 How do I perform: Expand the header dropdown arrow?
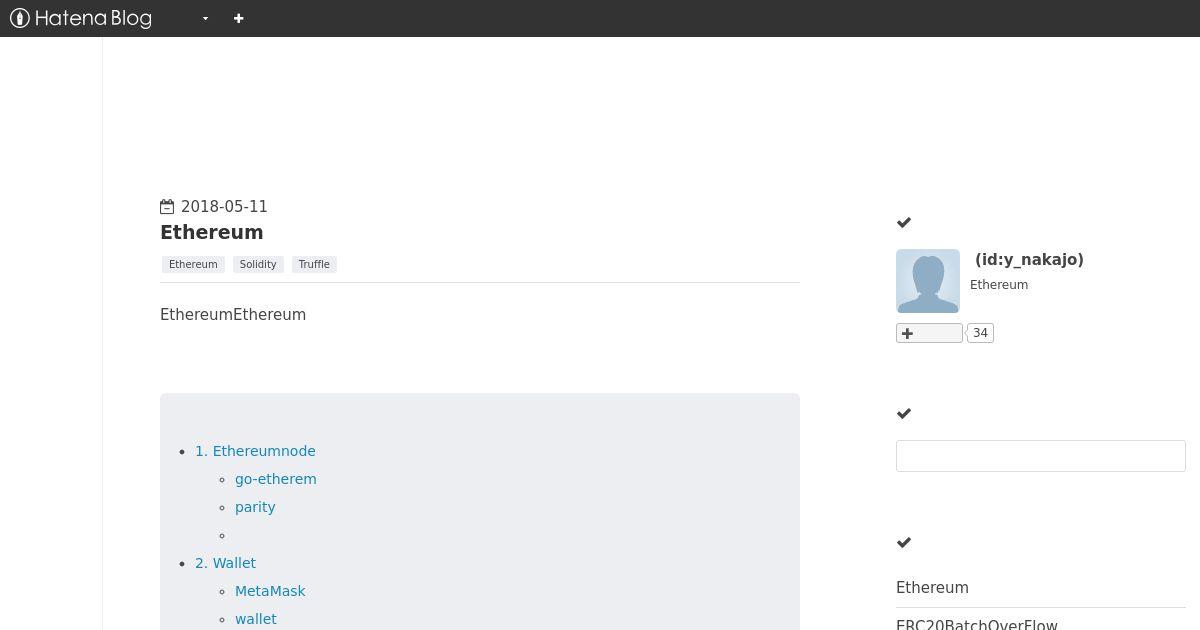pos(205,18)
